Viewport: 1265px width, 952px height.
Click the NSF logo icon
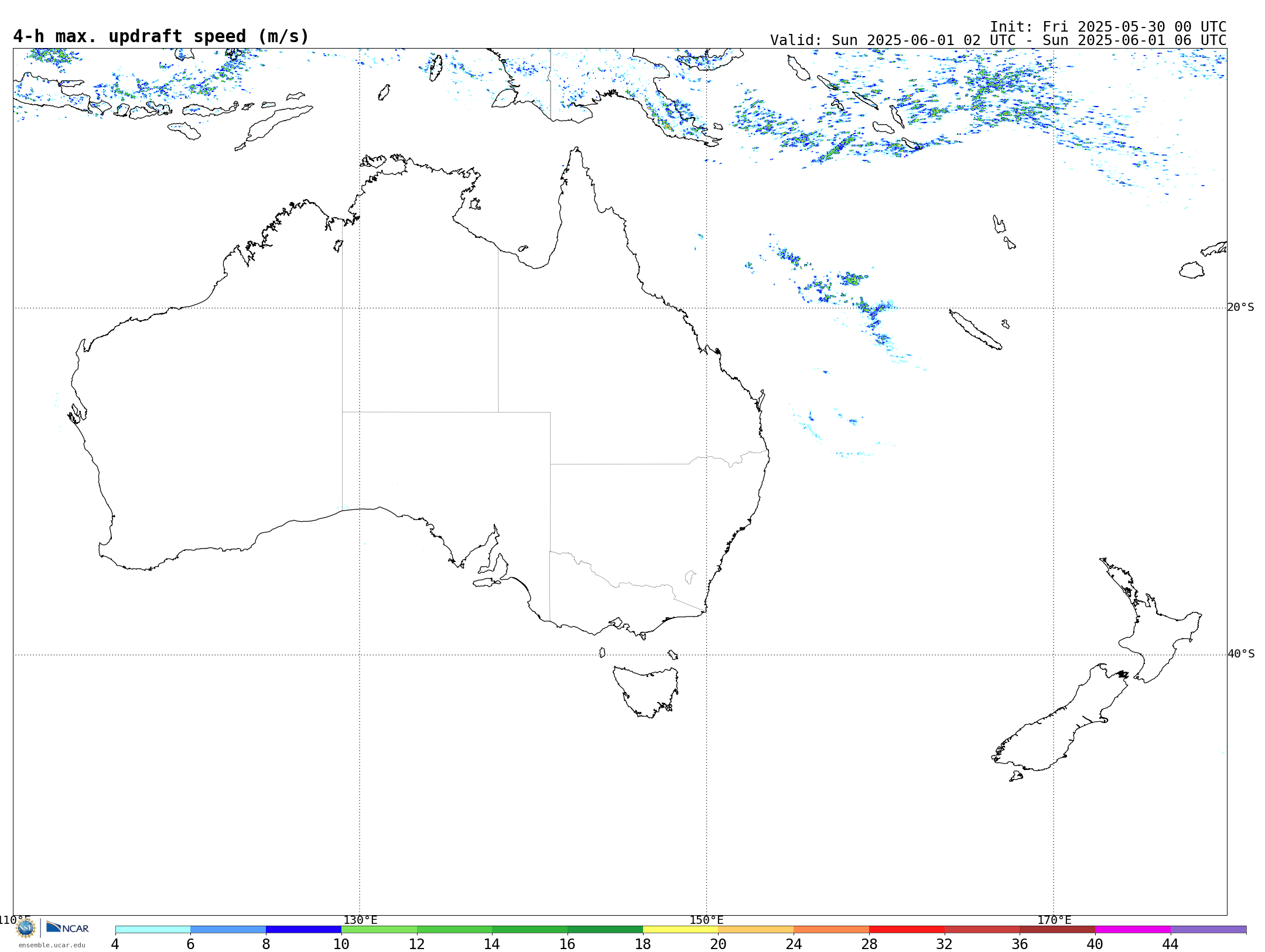[x=26, y=928]
